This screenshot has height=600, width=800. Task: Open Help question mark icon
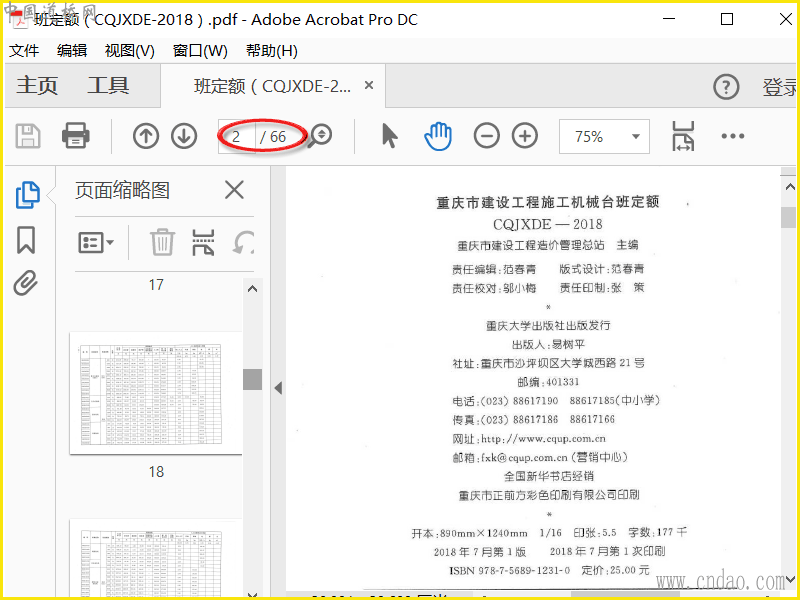pos(726,87)
